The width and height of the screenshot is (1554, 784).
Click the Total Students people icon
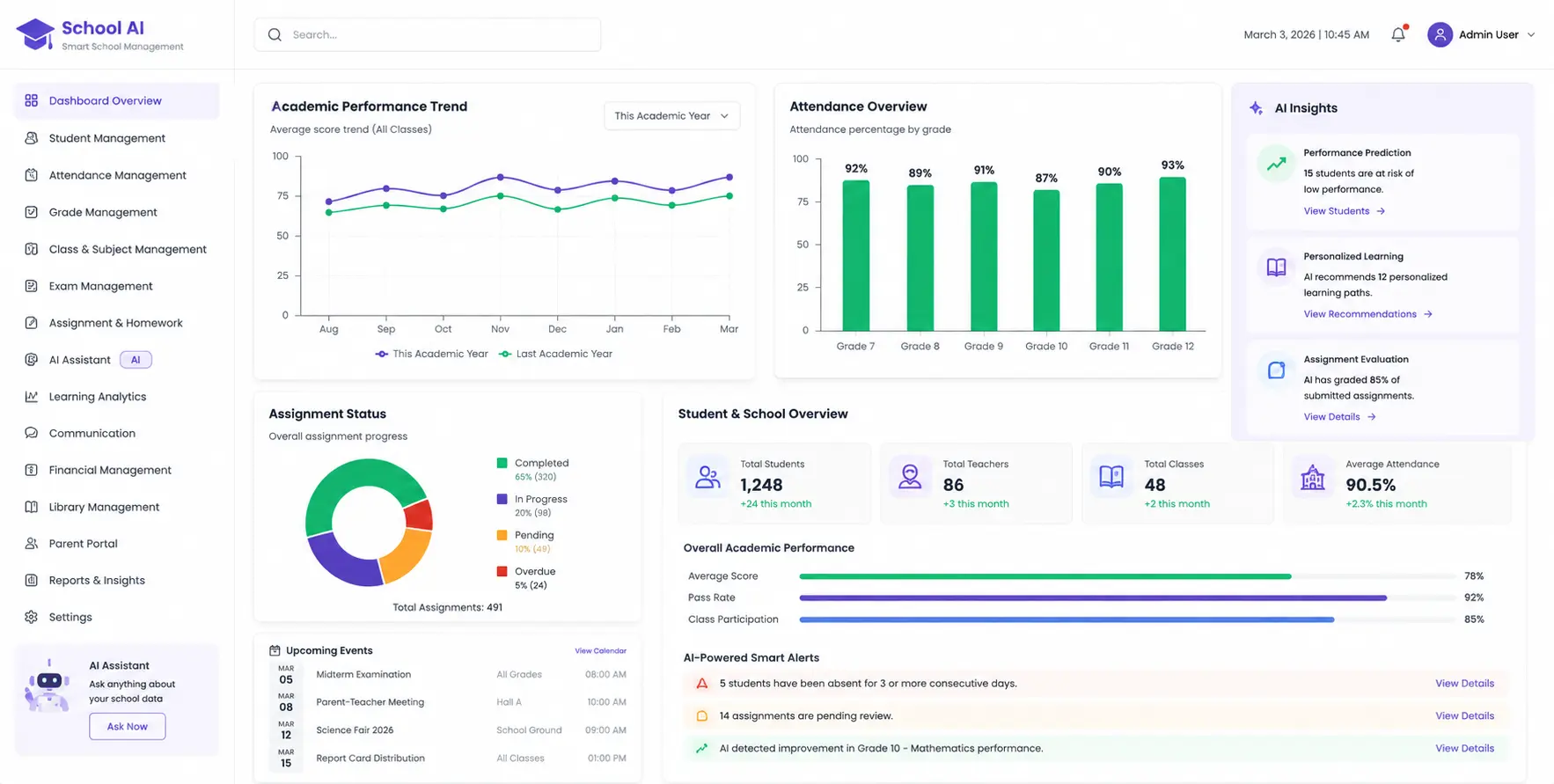tap(707, 477)
